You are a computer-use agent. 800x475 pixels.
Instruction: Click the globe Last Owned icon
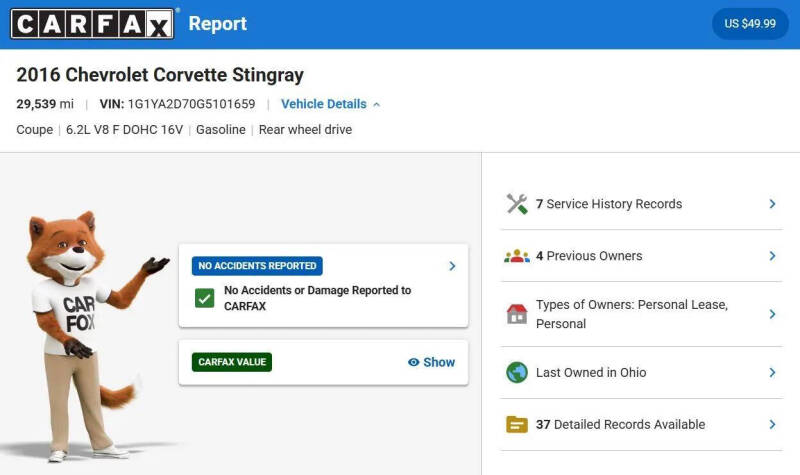pyautogui.click(x=517, y=372)
